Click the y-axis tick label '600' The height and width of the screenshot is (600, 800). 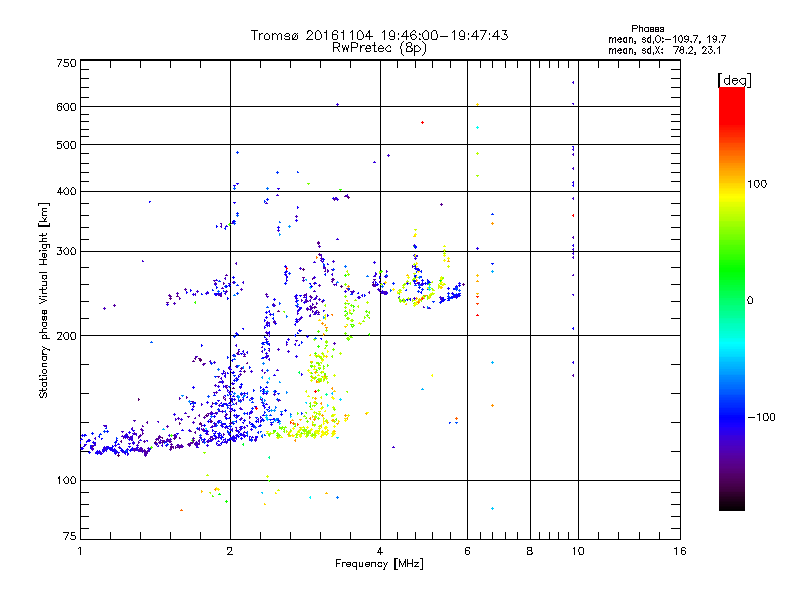click(66, 107)
